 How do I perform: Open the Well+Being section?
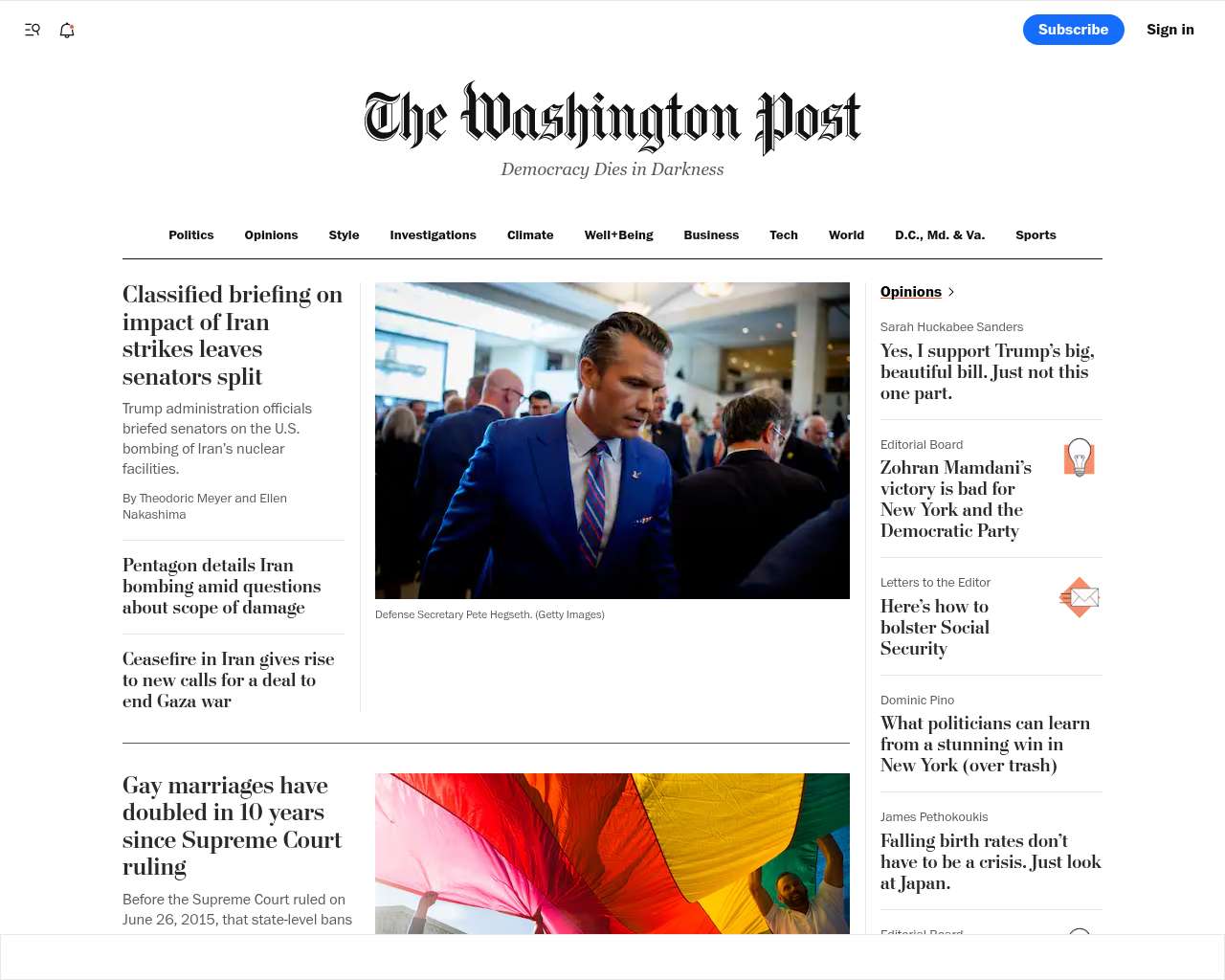coord(619,235)
